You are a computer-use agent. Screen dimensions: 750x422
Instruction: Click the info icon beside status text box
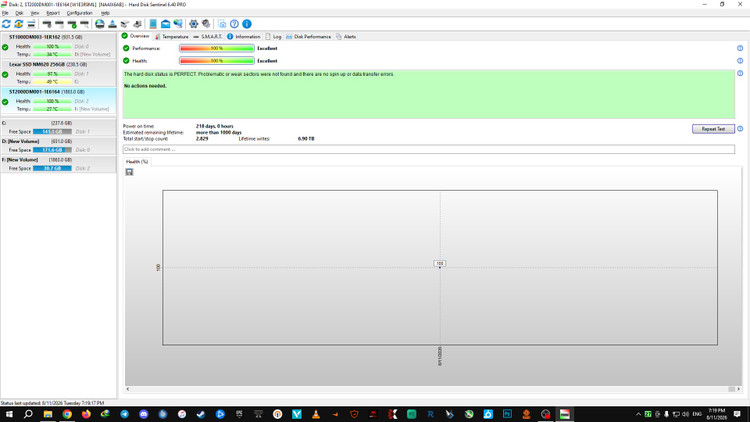740,73
